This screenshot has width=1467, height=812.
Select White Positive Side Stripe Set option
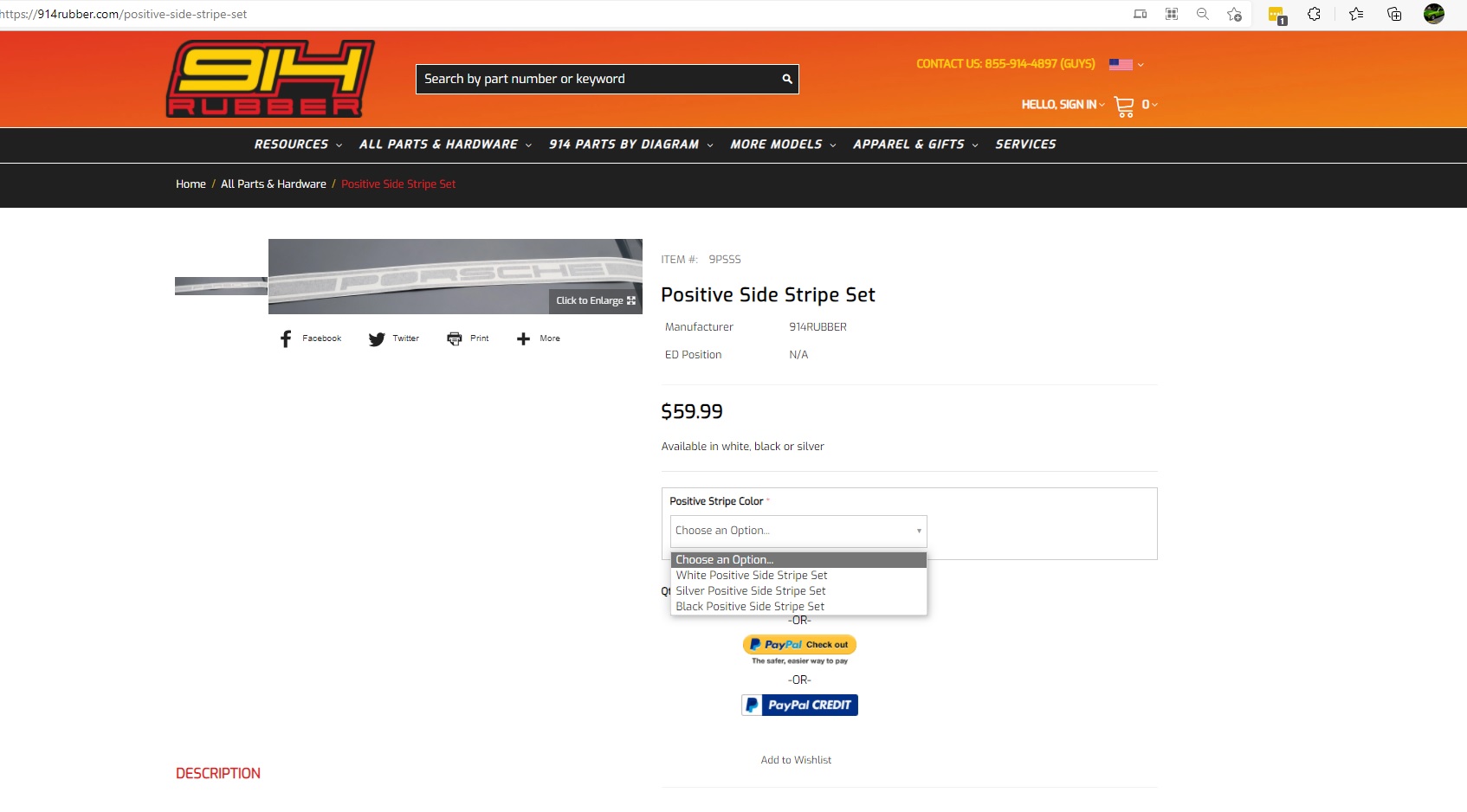pyautogui.click(x=752, y=576)
